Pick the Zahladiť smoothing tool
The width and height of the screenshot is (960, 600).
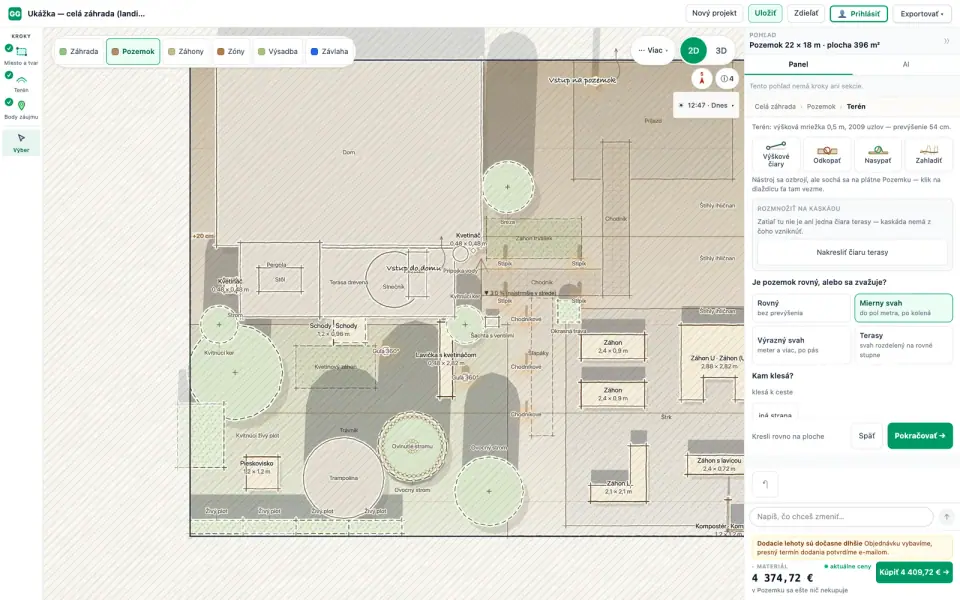pyautogui.click(x=928, y=154)
